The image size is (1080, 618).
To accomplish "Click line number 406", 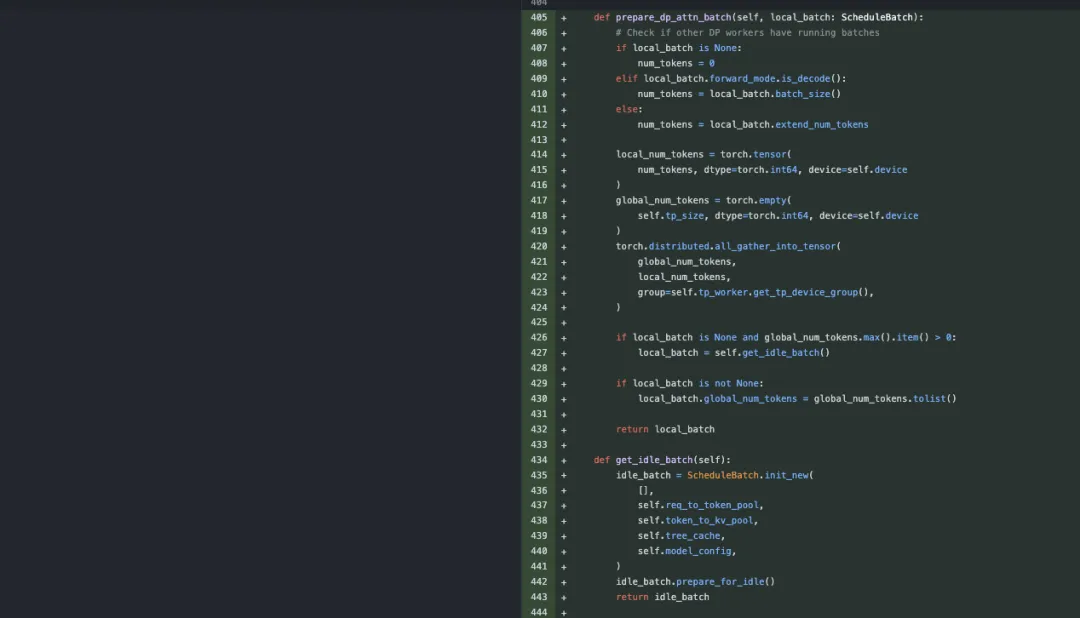I will click(539, 32).
